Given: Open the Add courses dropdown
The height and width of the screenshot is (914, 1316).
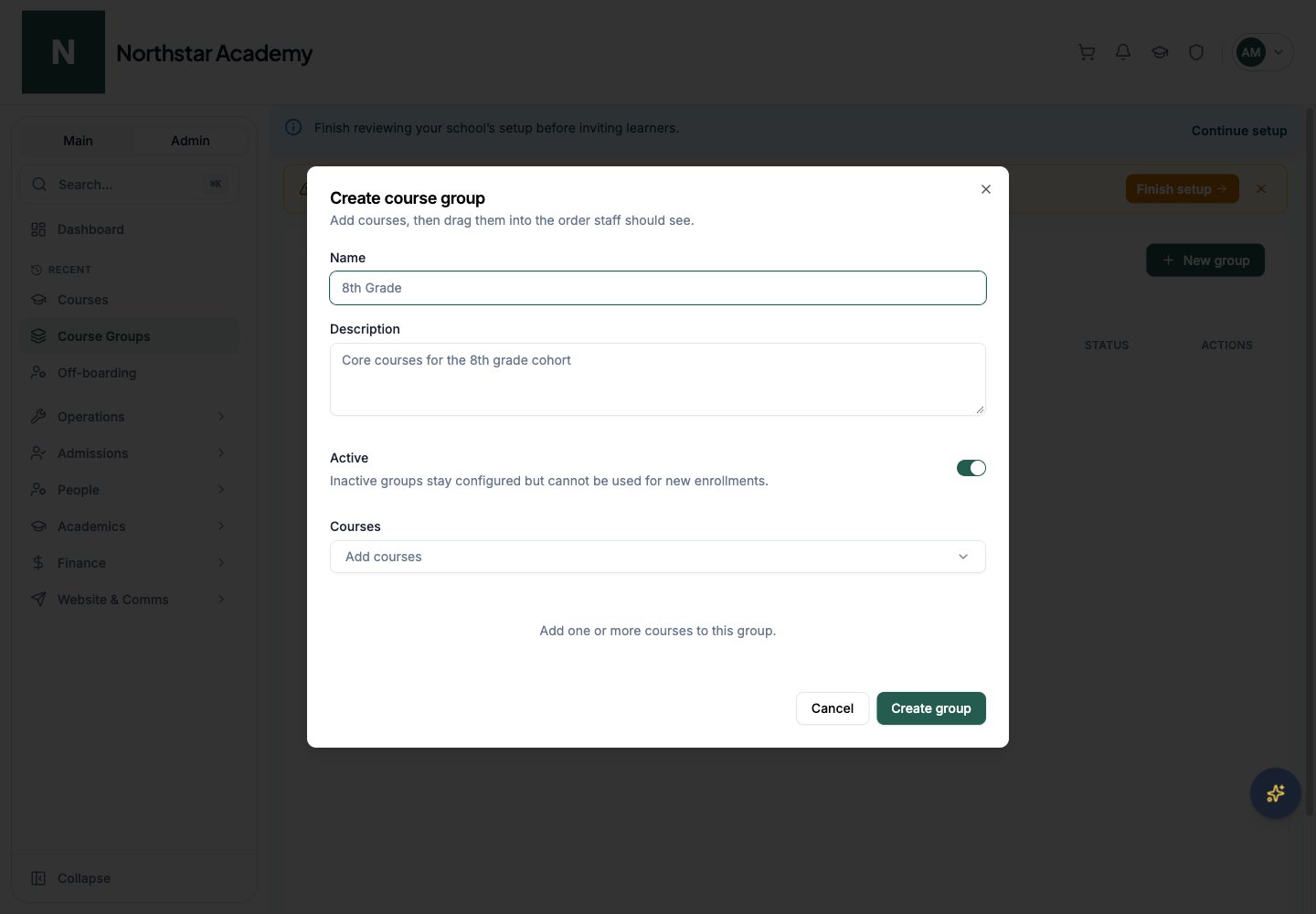Looking at the screenshot, I should coord(658,557).
